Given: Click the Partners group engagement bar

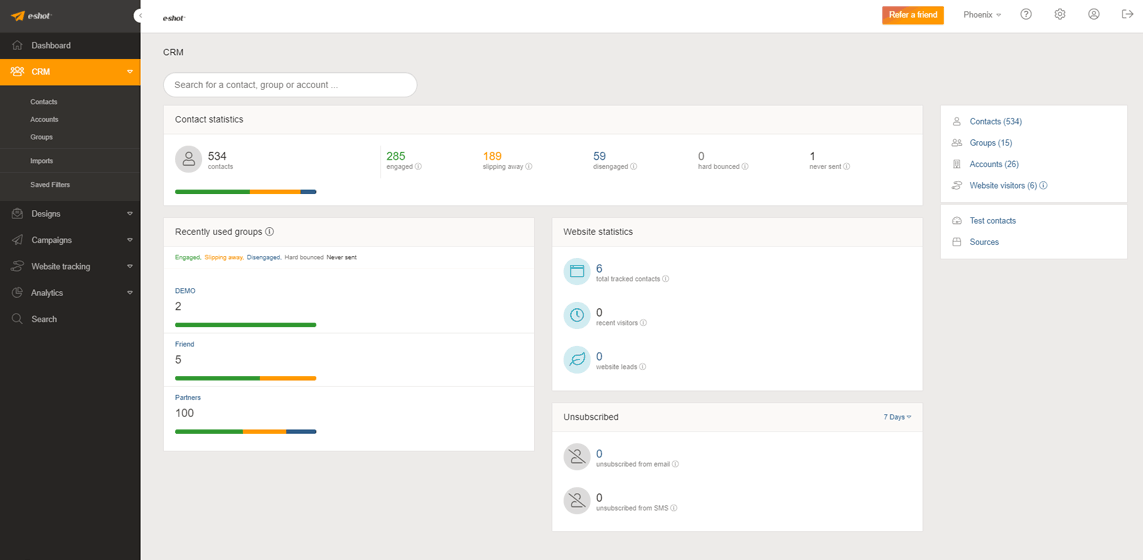Looking at the screenshot, I should (x=245, y=432).
